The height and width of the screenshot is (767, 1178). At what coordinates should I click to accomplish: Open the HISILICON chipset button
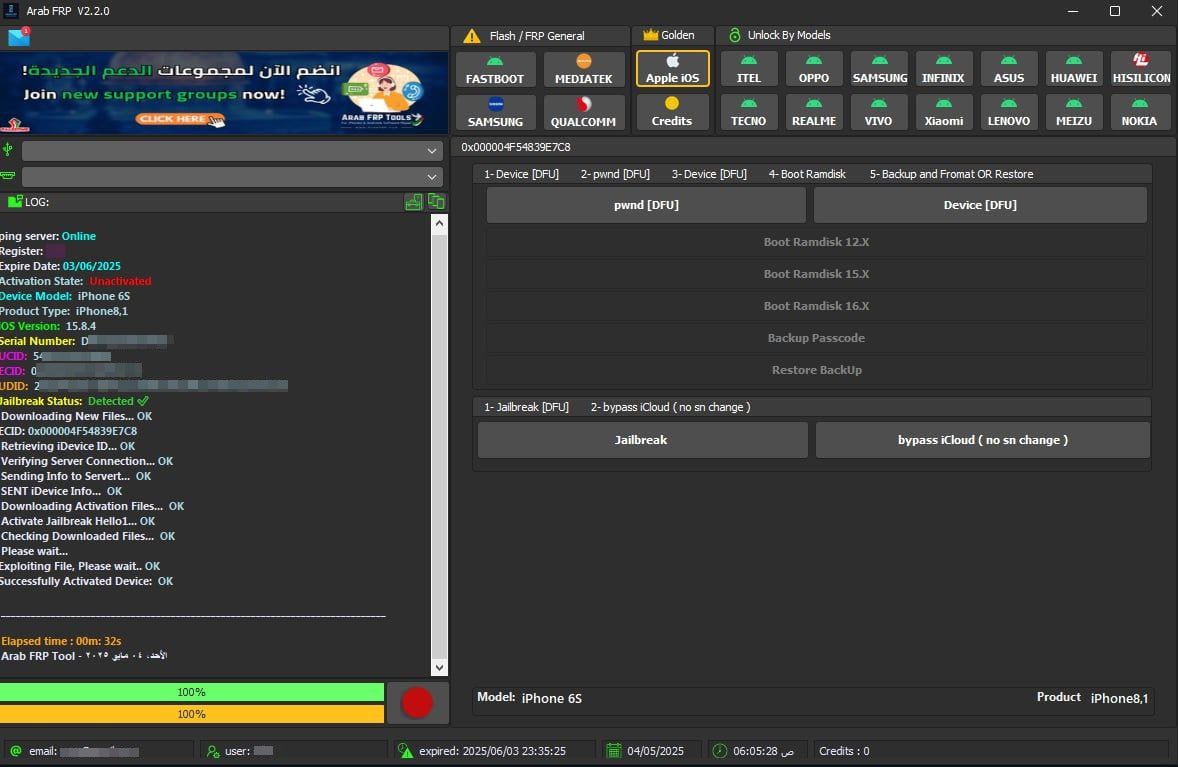(x=1140, y=69)
